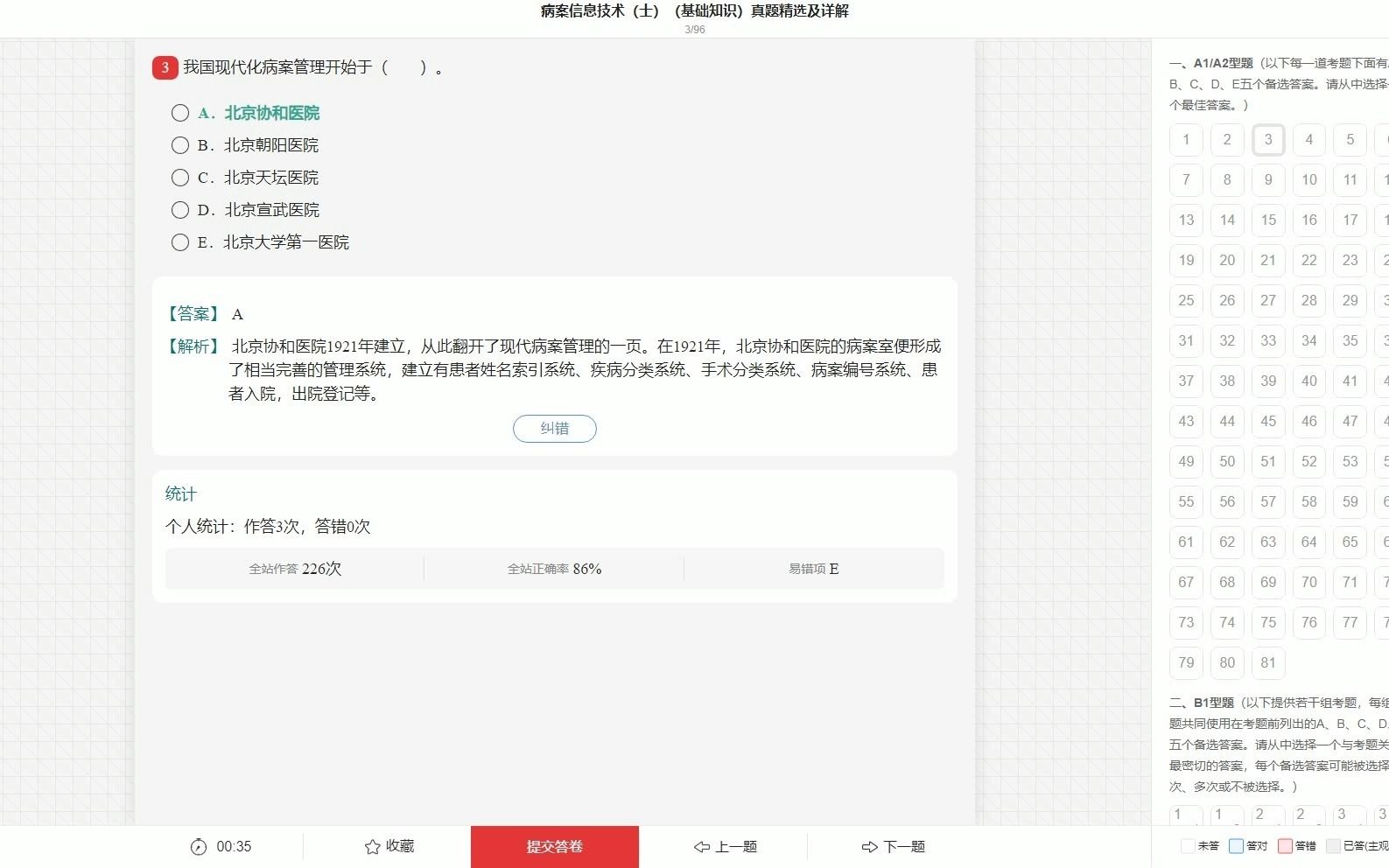Click the 3/96 progress indicator
The width and height of the screenshot is (1389, 868).
[695, 30]
